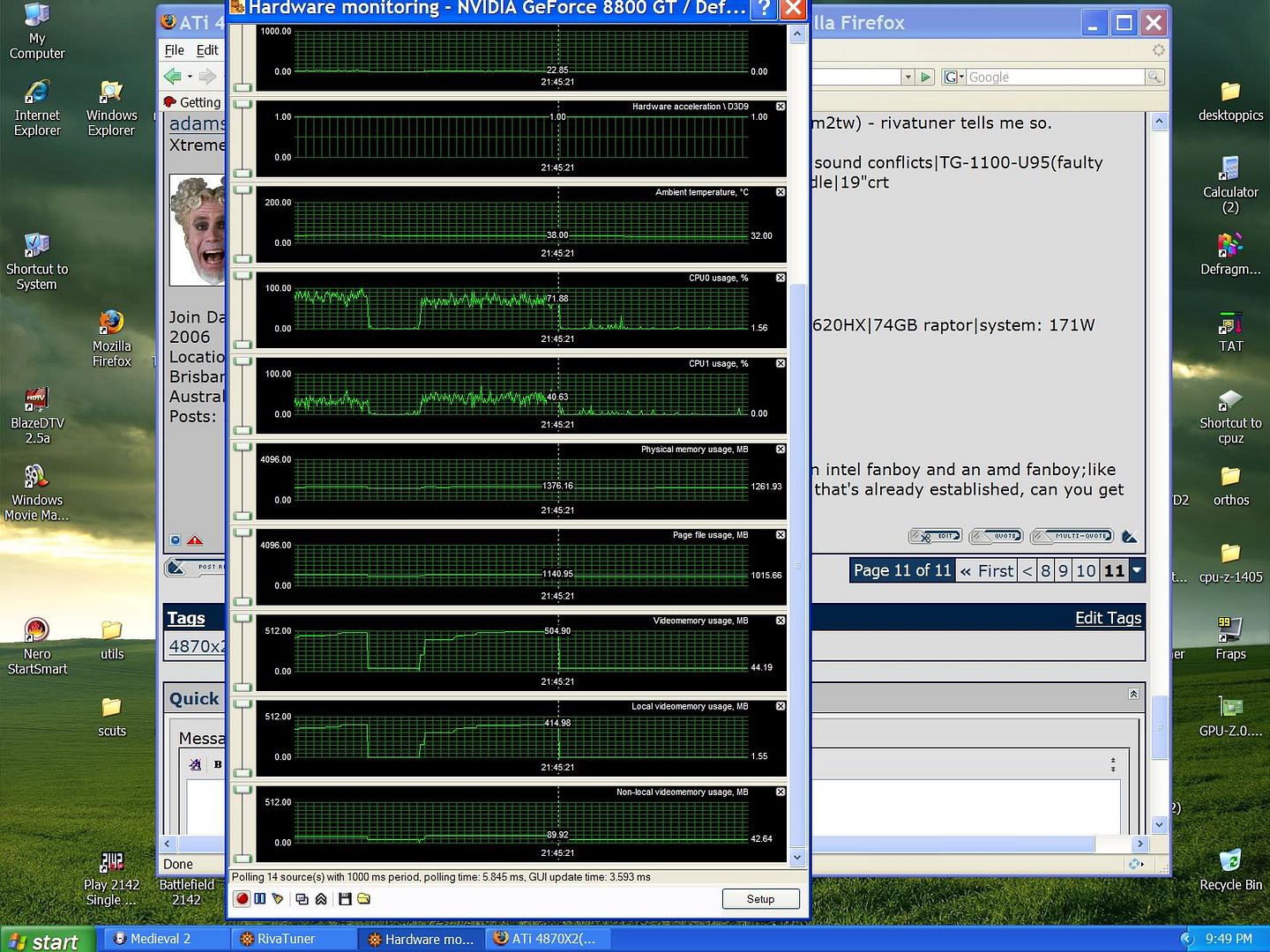Switch to ATi 4870X2 Firefox taskbar button

548,939
